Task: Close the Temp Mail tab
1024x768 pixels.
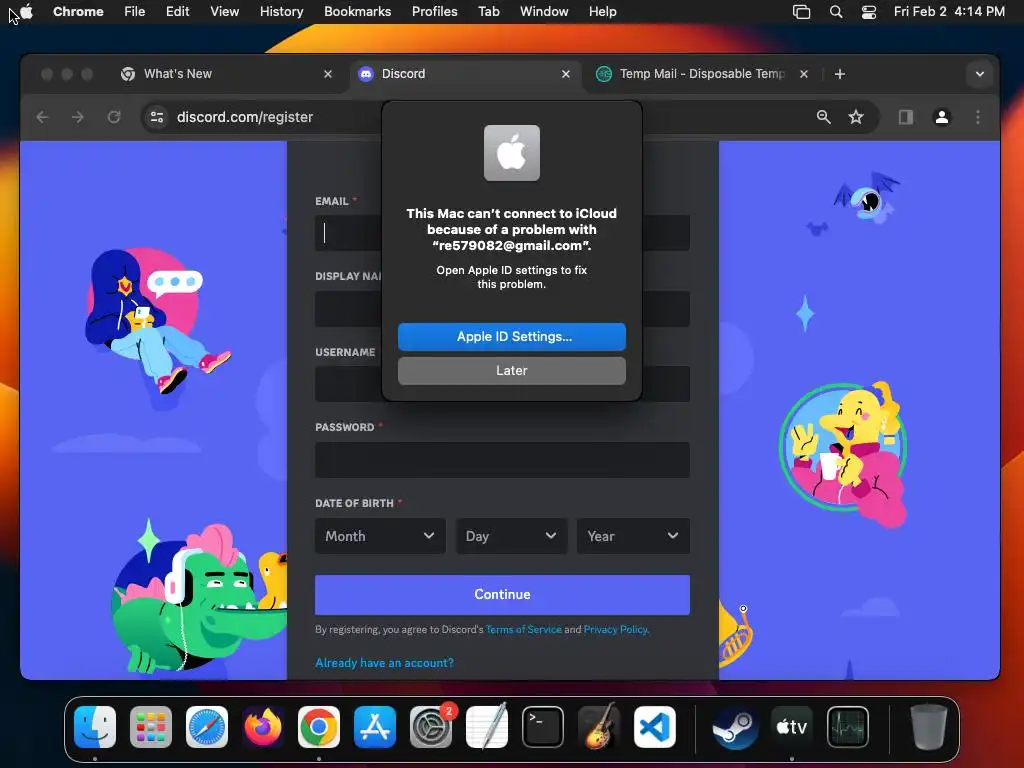Action: (804, 74)
